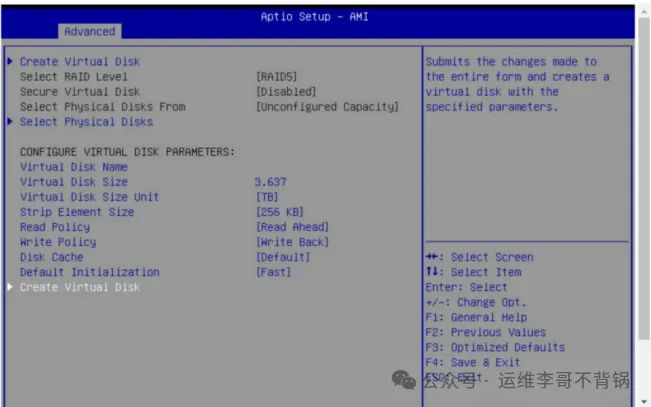
Task: Select the Disk Cache label
Action: pos(51,257)
